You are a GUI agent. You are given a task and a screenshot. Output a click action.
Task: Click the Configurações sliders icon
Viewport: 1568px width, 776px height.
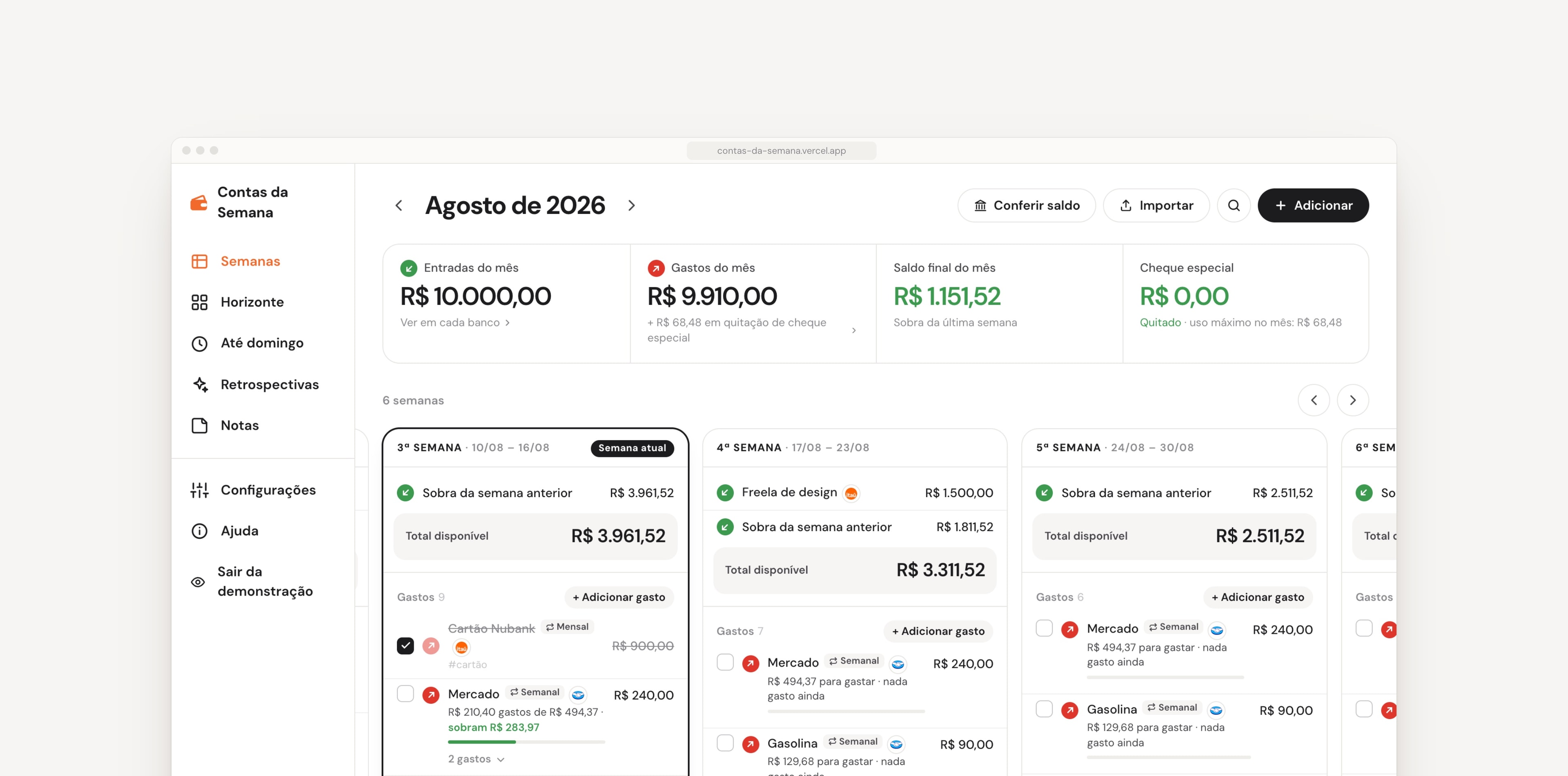point(200,490)
